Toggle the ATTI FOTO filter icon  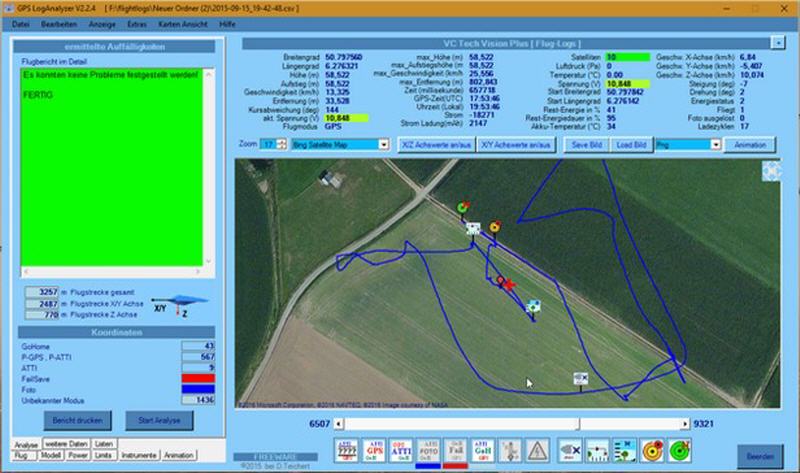(428, 451)
